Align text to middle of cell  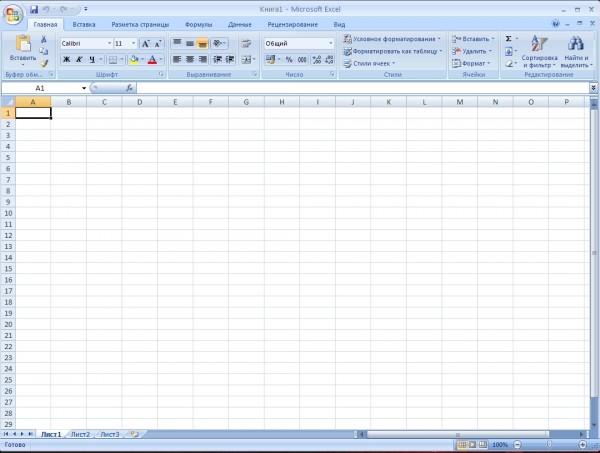(189, 43)
